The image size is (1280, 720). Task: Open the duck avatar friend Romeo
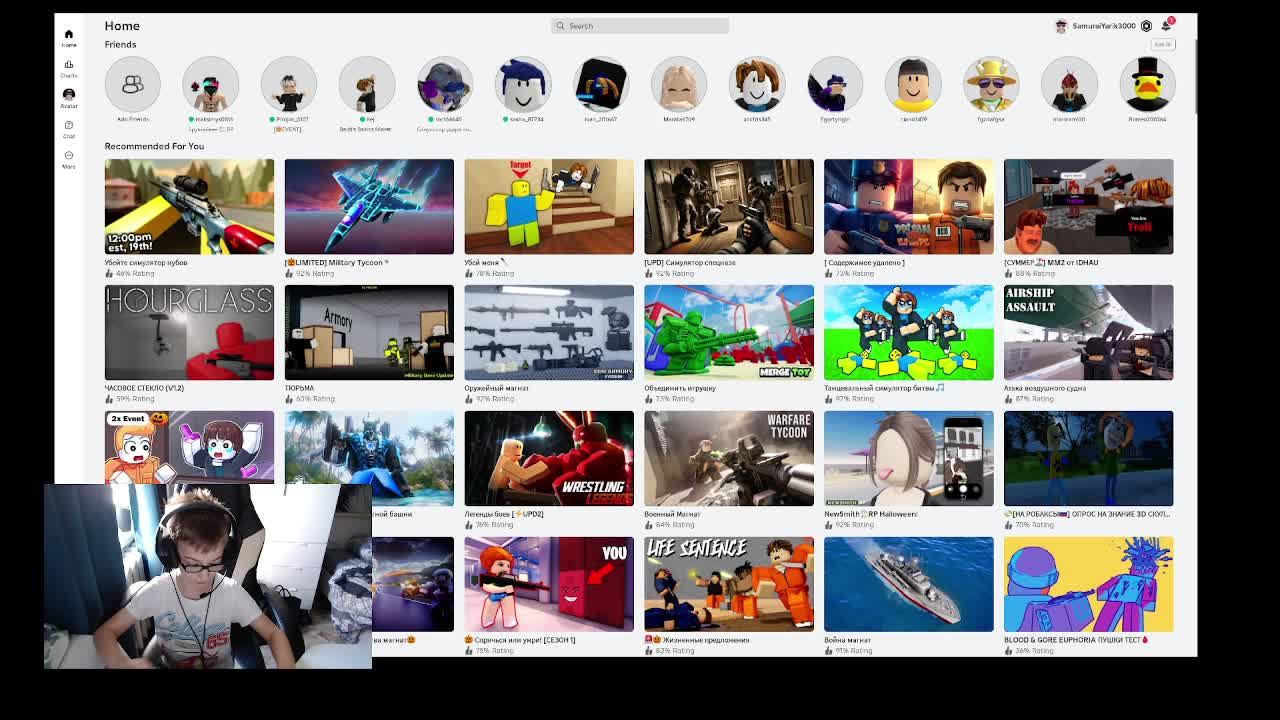[1147, 84]
